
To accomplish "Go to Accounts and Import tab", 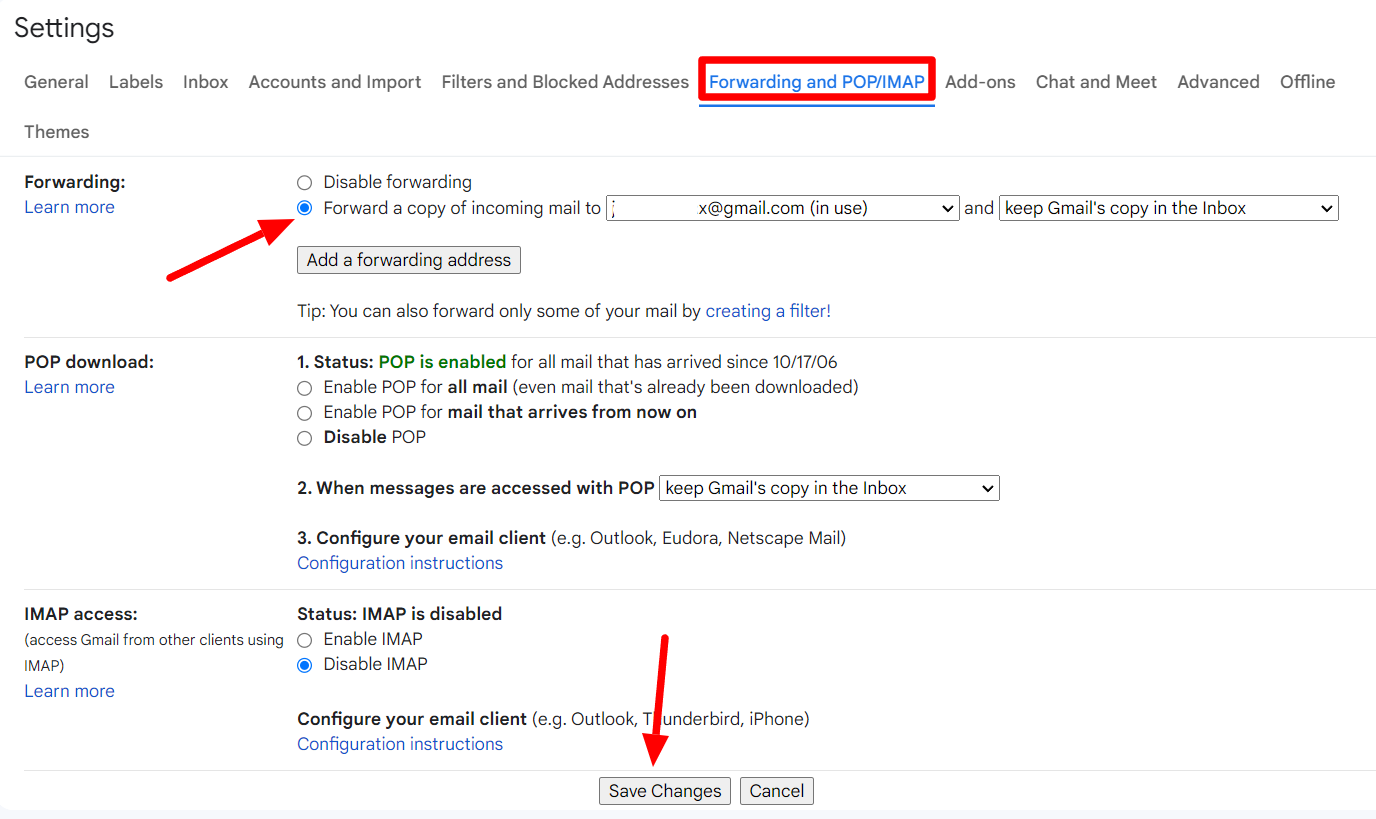I will [335, 82].
